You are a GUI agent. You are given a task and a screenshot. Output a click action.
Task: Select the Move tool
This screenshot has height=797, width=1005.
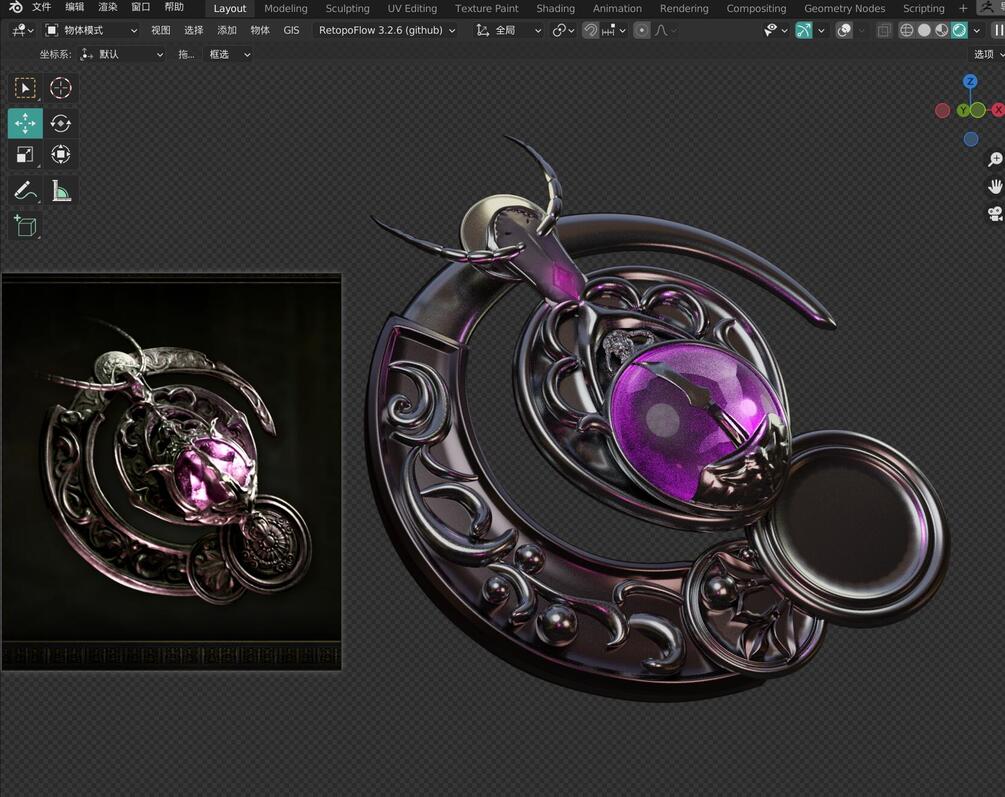(25, 123)
